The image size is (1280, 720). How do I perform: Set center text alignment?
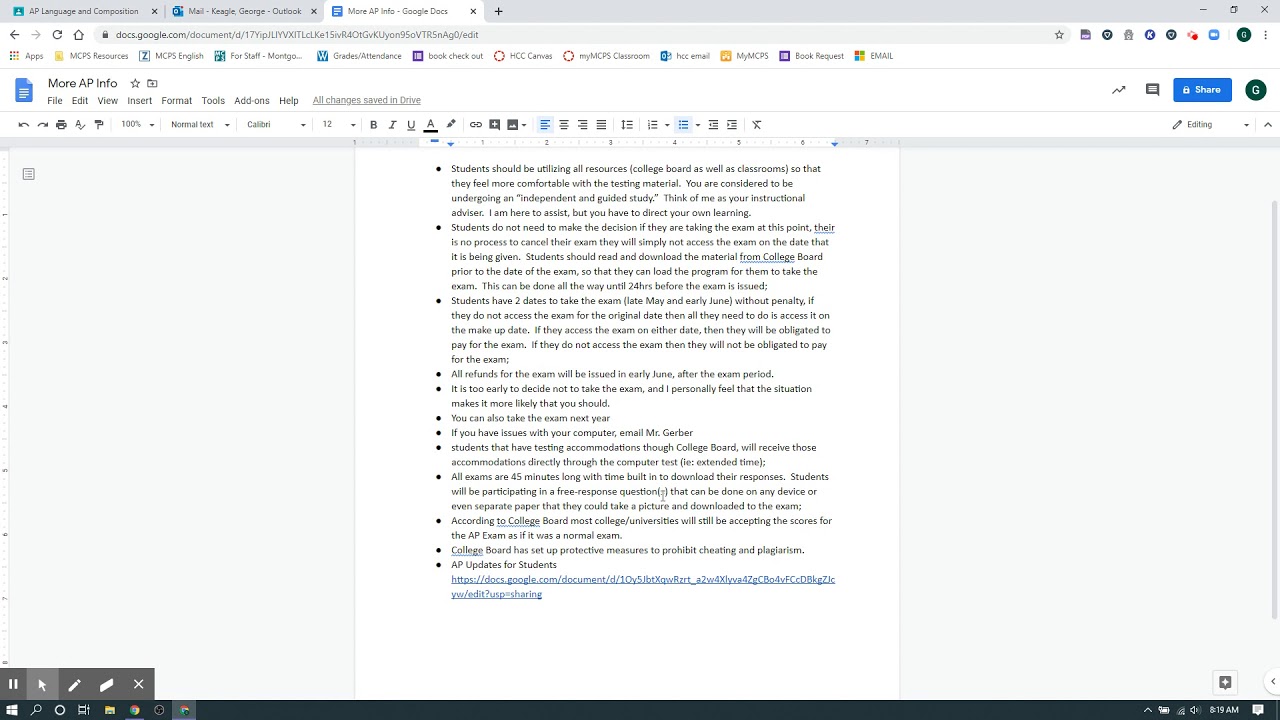click(564, 124)
